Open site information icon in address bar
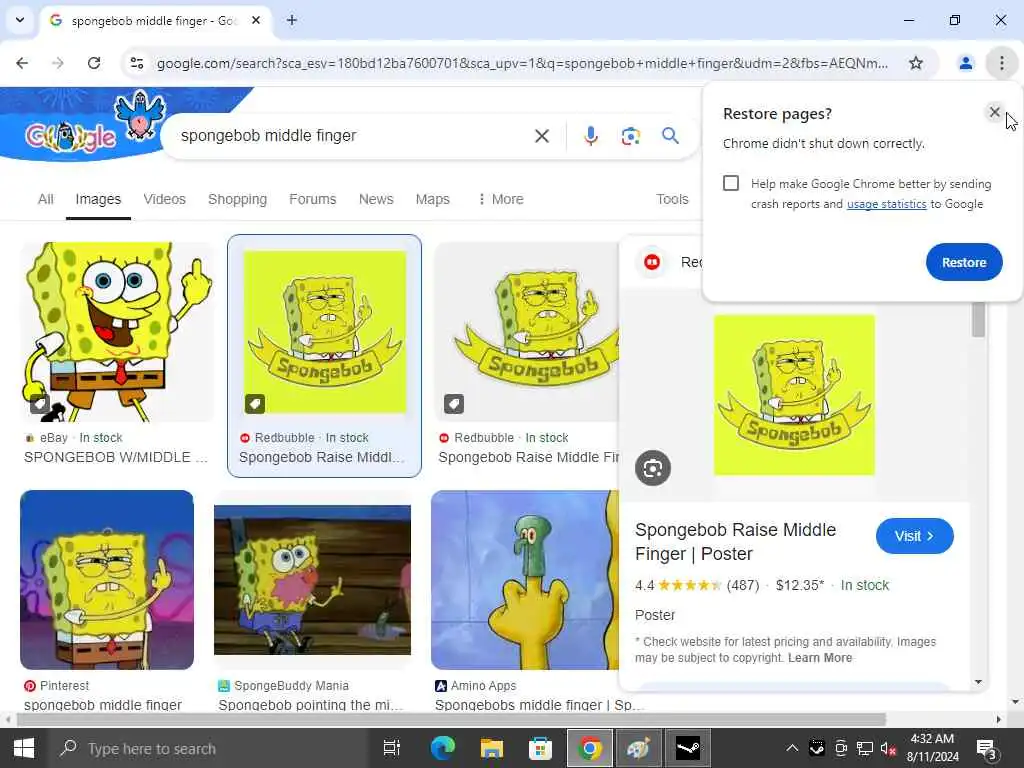1024x768 pixels. [137, 63]
